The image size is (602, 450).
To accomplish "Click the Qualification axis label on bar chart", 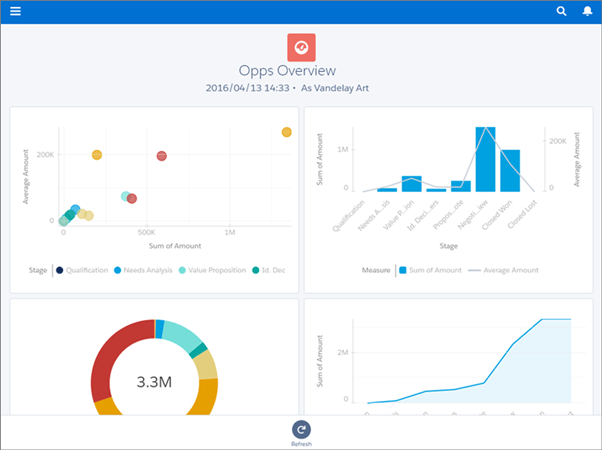I will coord(348,216).
